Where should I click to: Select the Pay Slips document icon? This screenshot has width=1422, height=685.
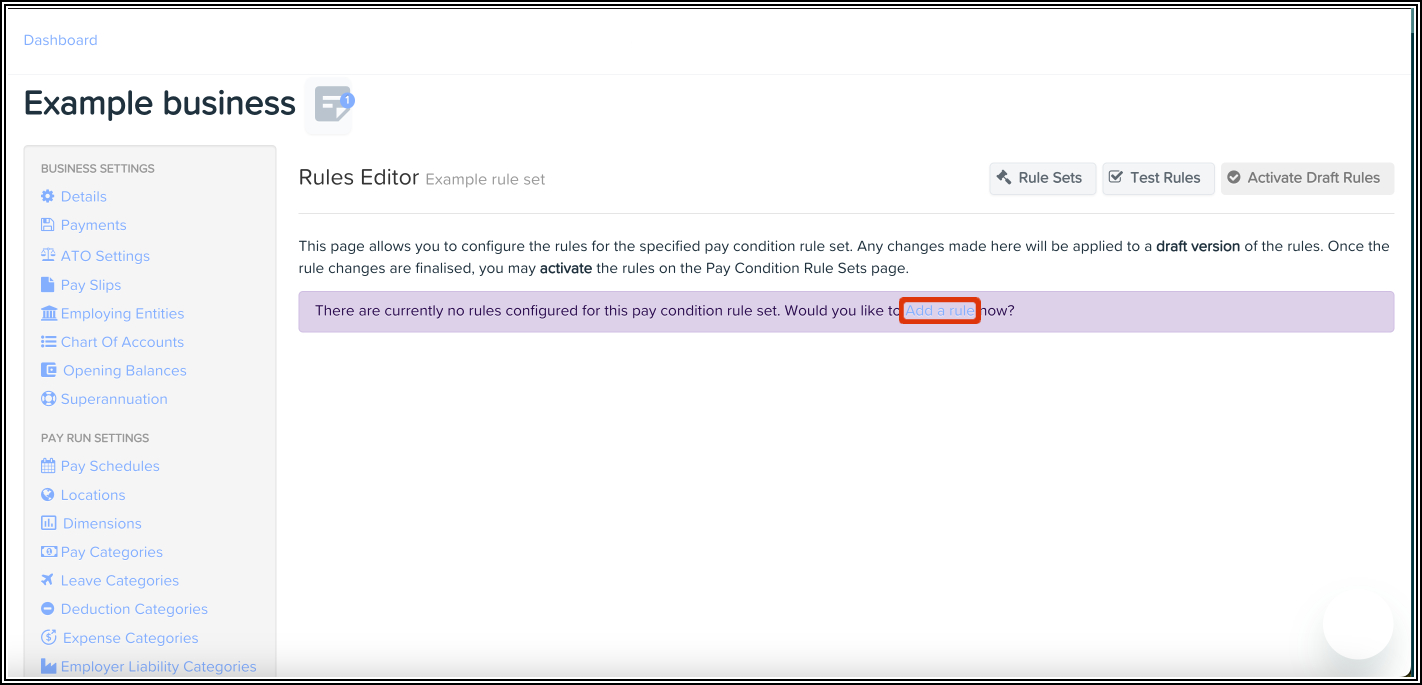coord(48,284)
